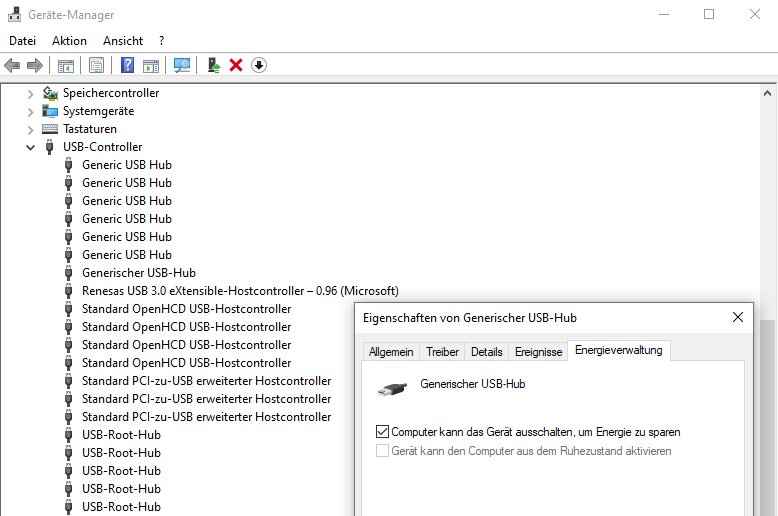Close the Eigenschaften von Generischer USB-Hub dialog
The image size is (778, 516).
pyautogui.click(x=738, y=317)
